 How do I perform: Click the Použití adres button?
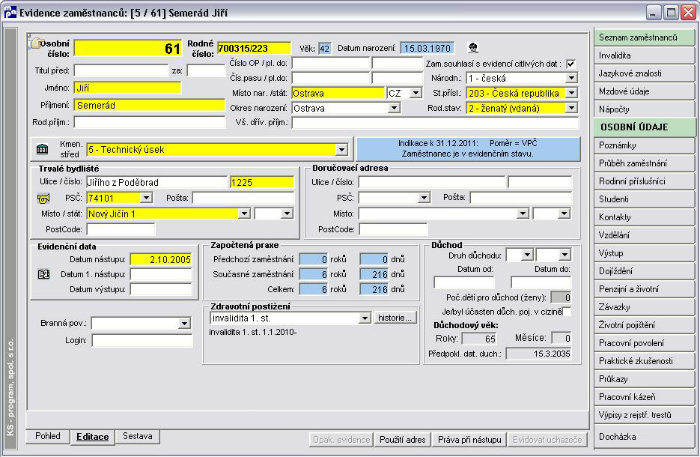(x=402, y=440)
